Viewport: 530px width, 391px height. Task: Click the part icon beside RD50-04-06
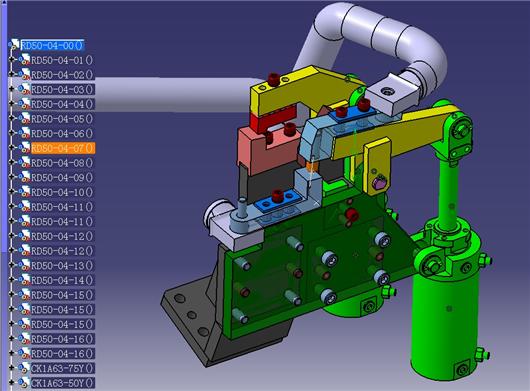coord(24,133)
